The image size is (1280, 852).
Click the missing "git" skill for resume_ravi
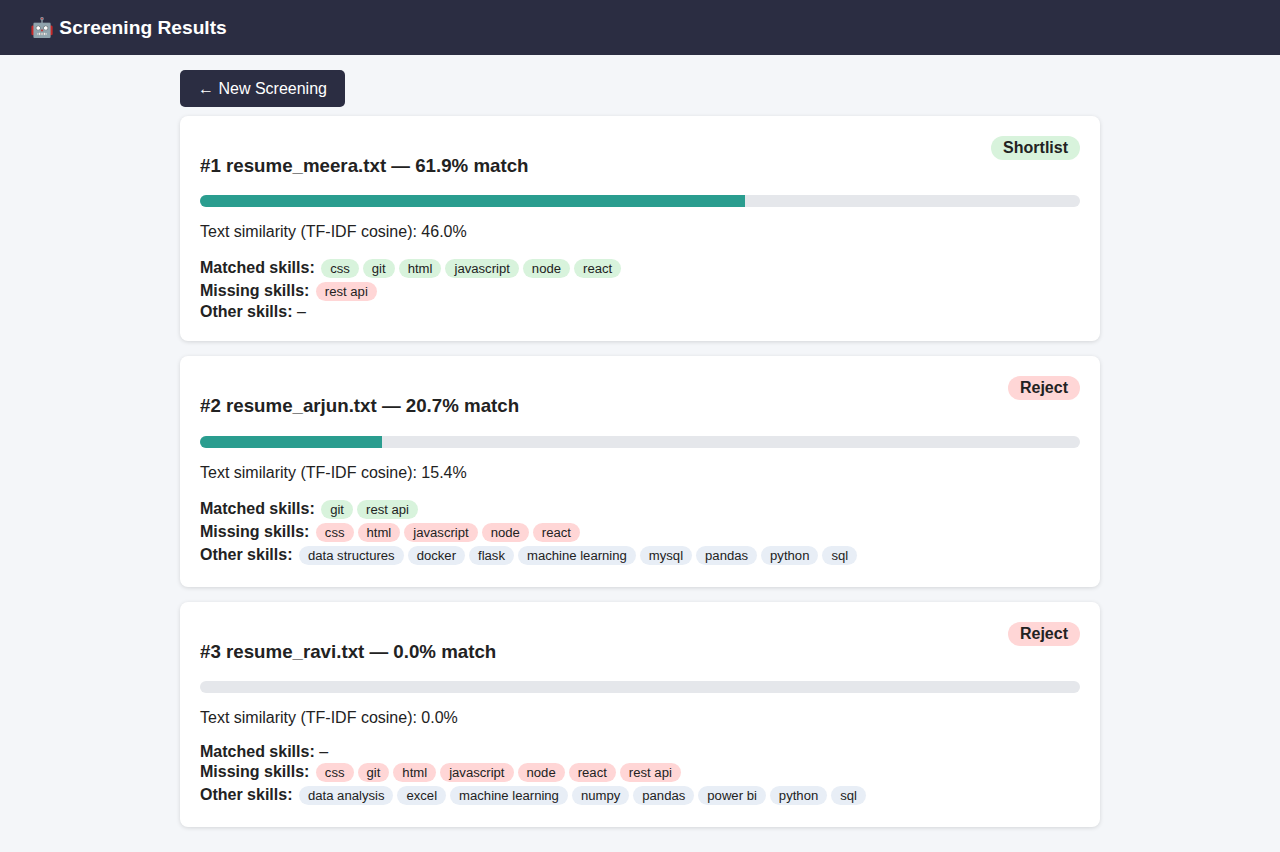373,772
